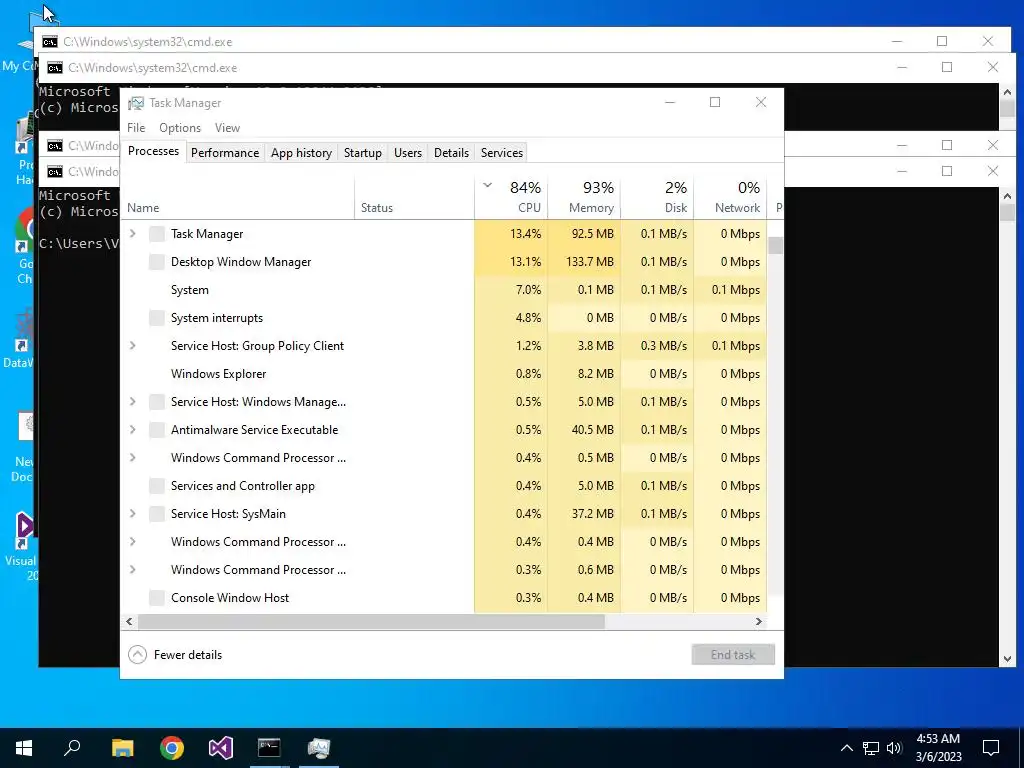Open the File menu in Task Manager

[x=136, y=128]
